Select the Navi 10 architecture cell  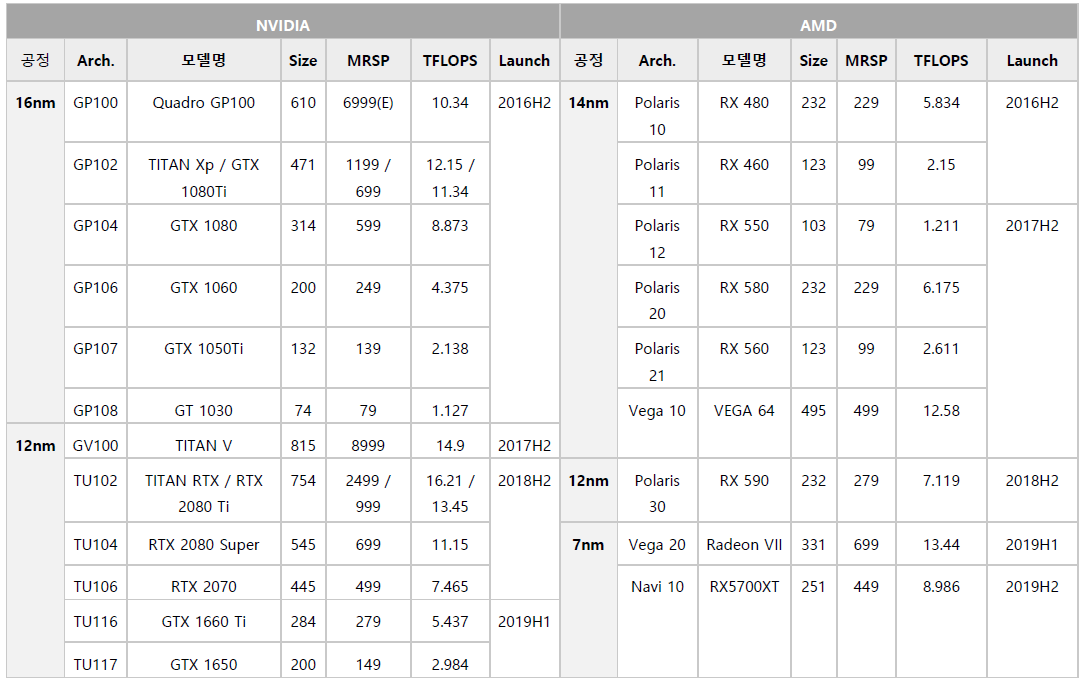pyautogui.click(x=657, y=621)
